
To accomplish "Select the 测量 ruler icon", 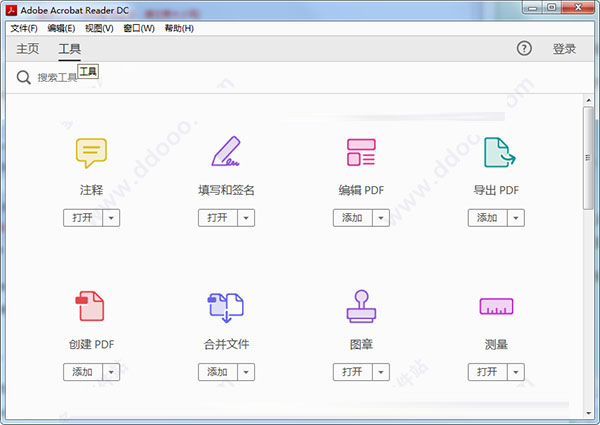I will click(496, 306).
